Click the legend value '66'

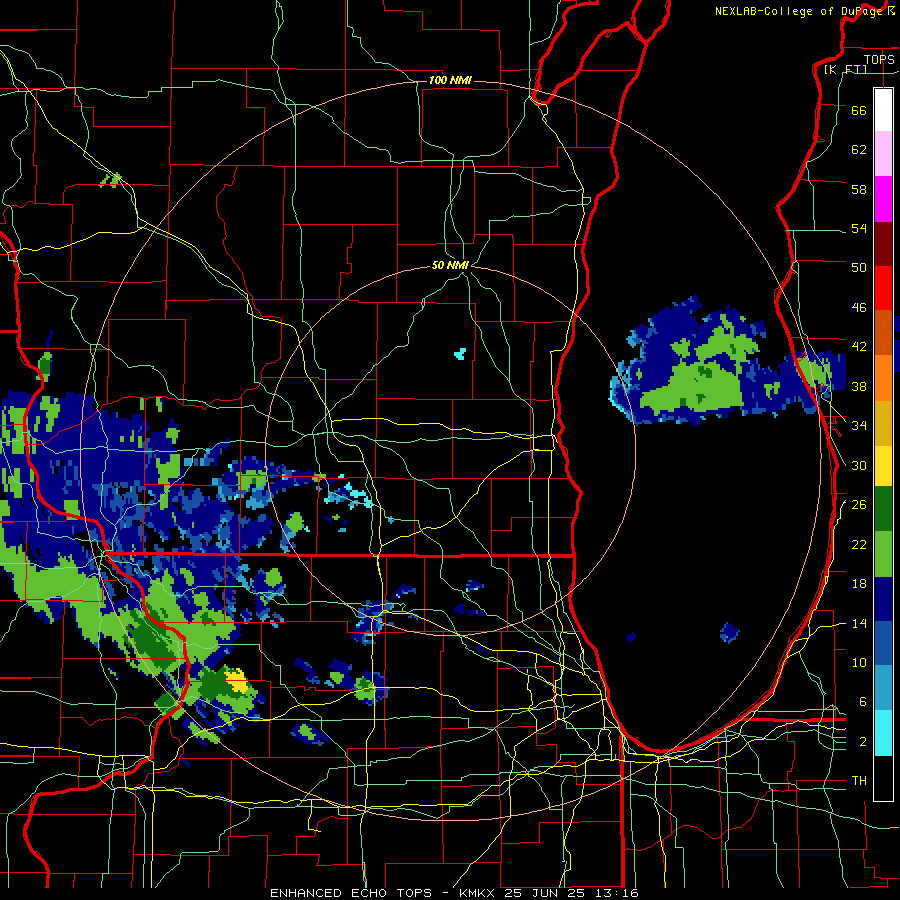coord(859,111)
